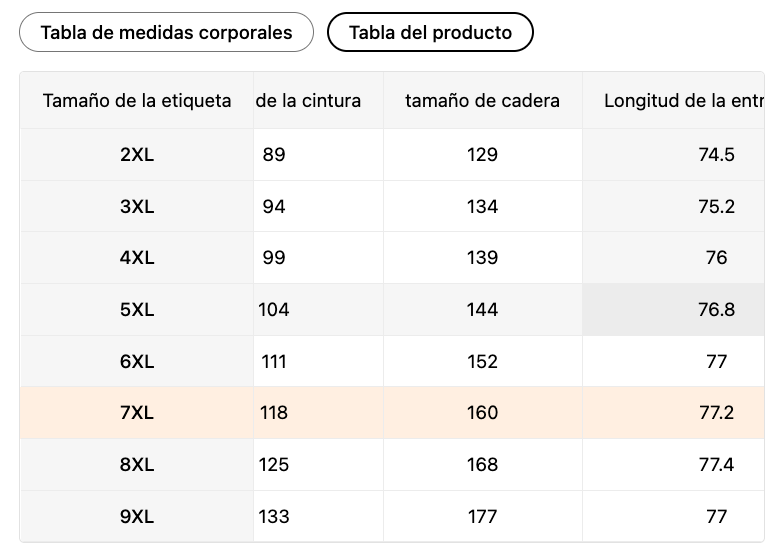Click the shaded 76.8 length cell
776x550 pixels.
tap(716, 310)
